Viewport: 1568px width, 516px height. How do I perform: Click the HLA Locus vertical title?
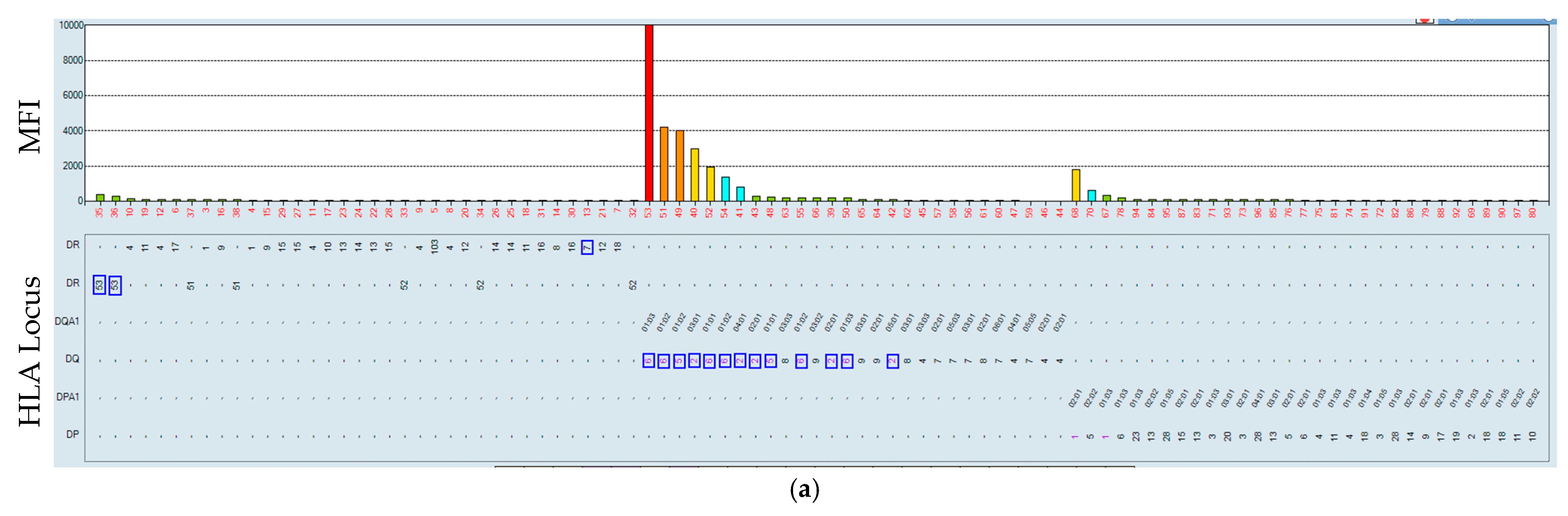[x=29, y=351]
